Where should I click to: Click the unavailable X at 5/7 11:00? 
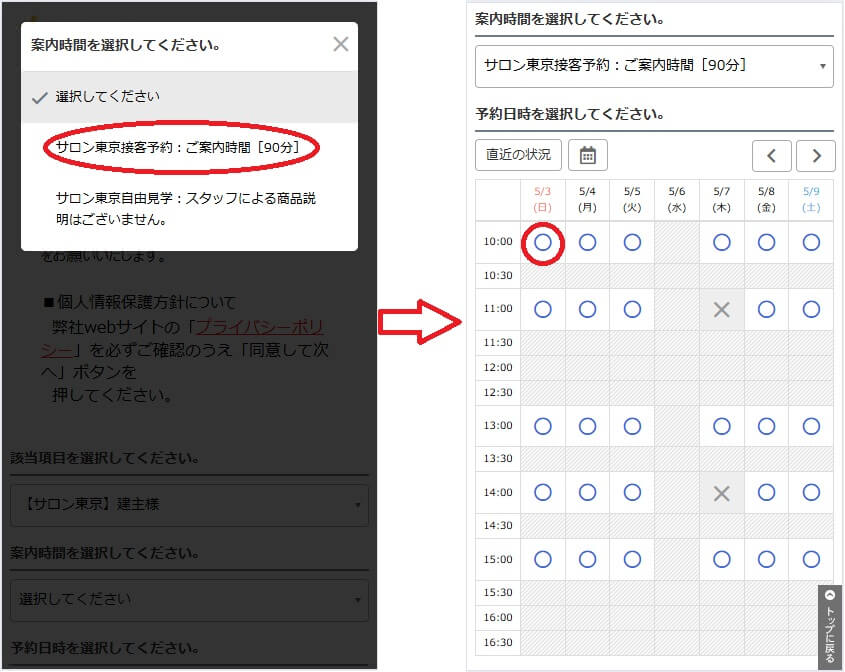(x=721, y=310)
